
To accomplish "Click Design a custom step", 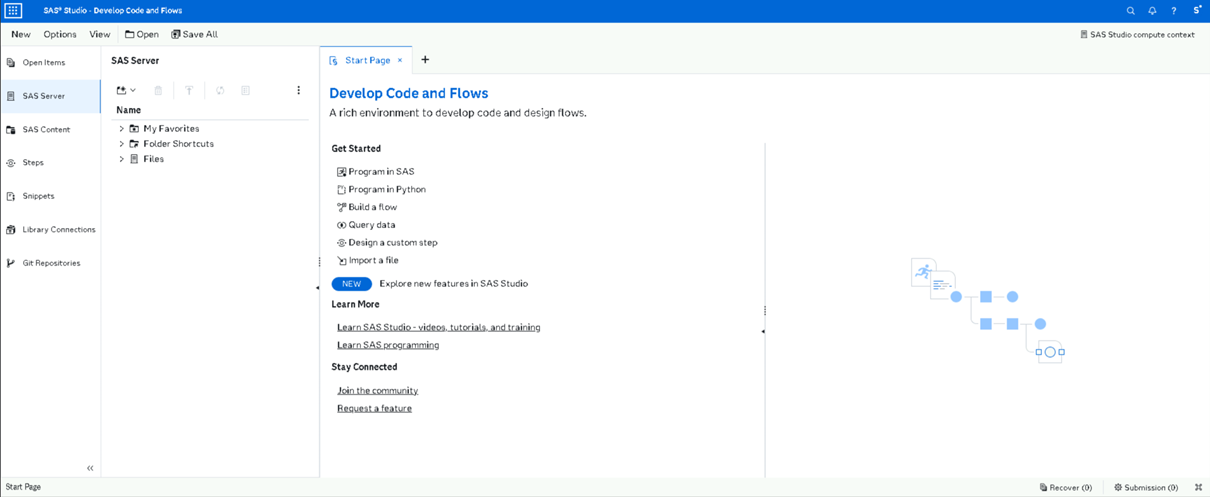I will 387,243.
